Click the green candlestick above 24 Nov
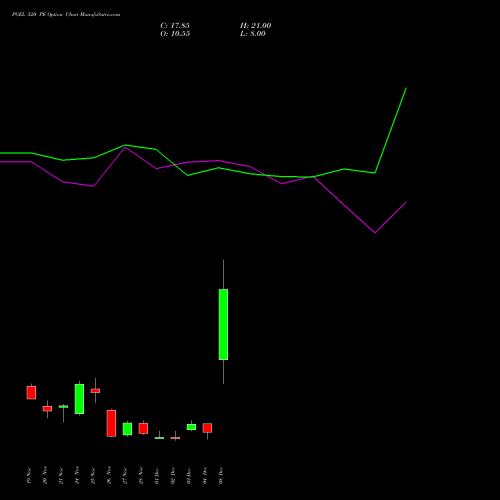Image resolution: width=500 pixels, height=500 pixels. coord(79,399)
